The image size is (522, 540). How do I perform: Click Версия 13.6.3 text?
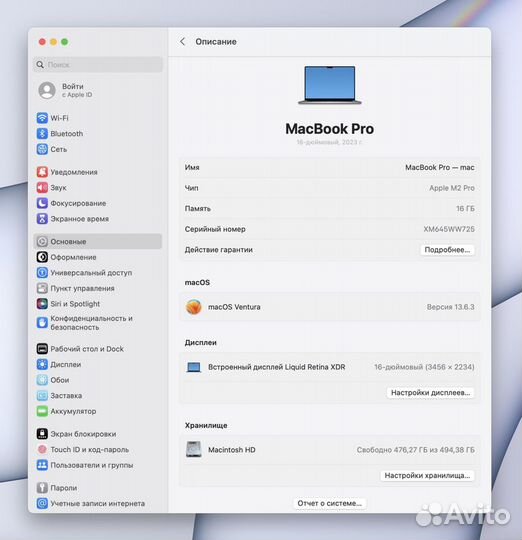click(x=450, y=307)
